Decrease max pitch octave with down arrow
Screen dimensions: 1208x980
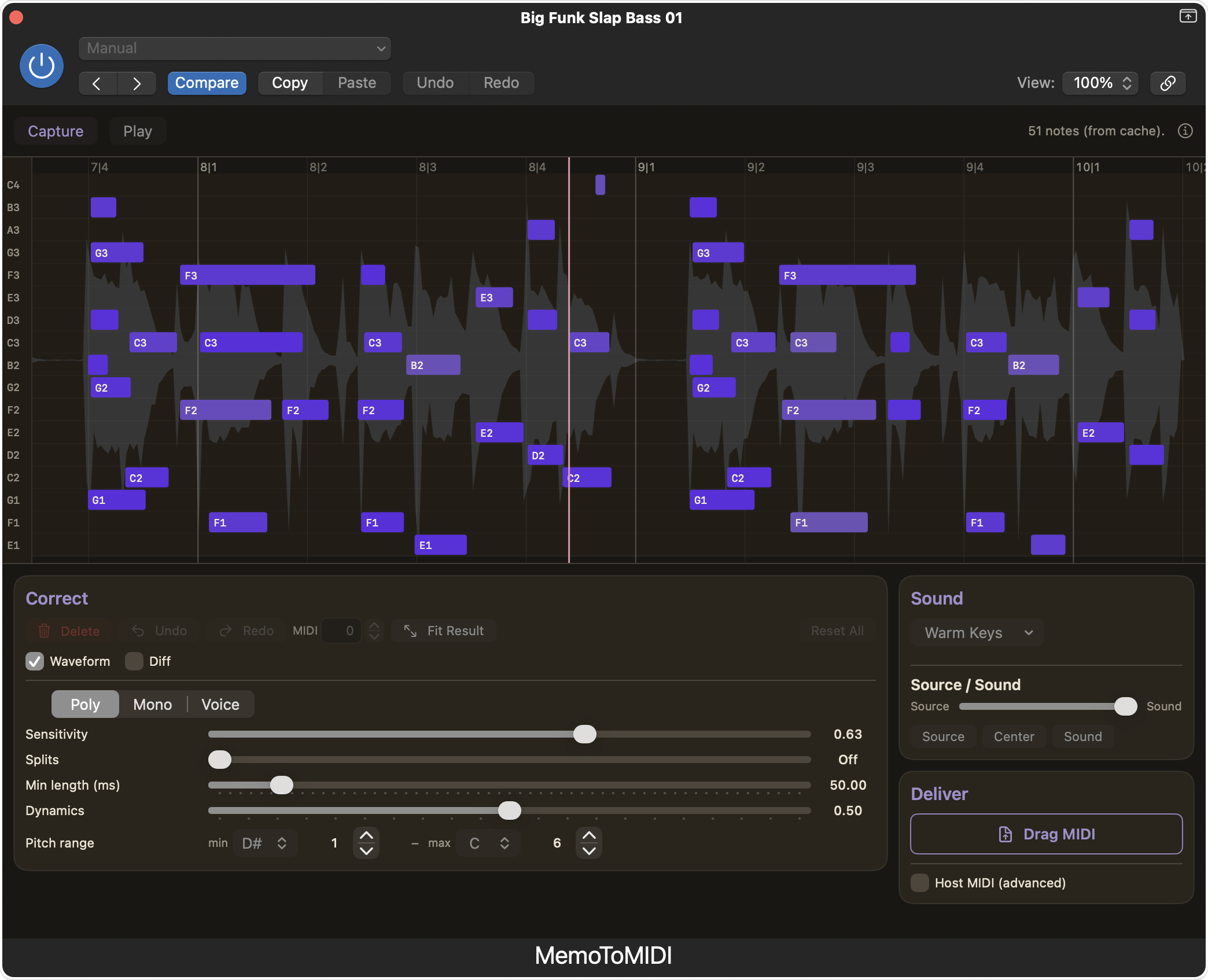pos(589,850)
